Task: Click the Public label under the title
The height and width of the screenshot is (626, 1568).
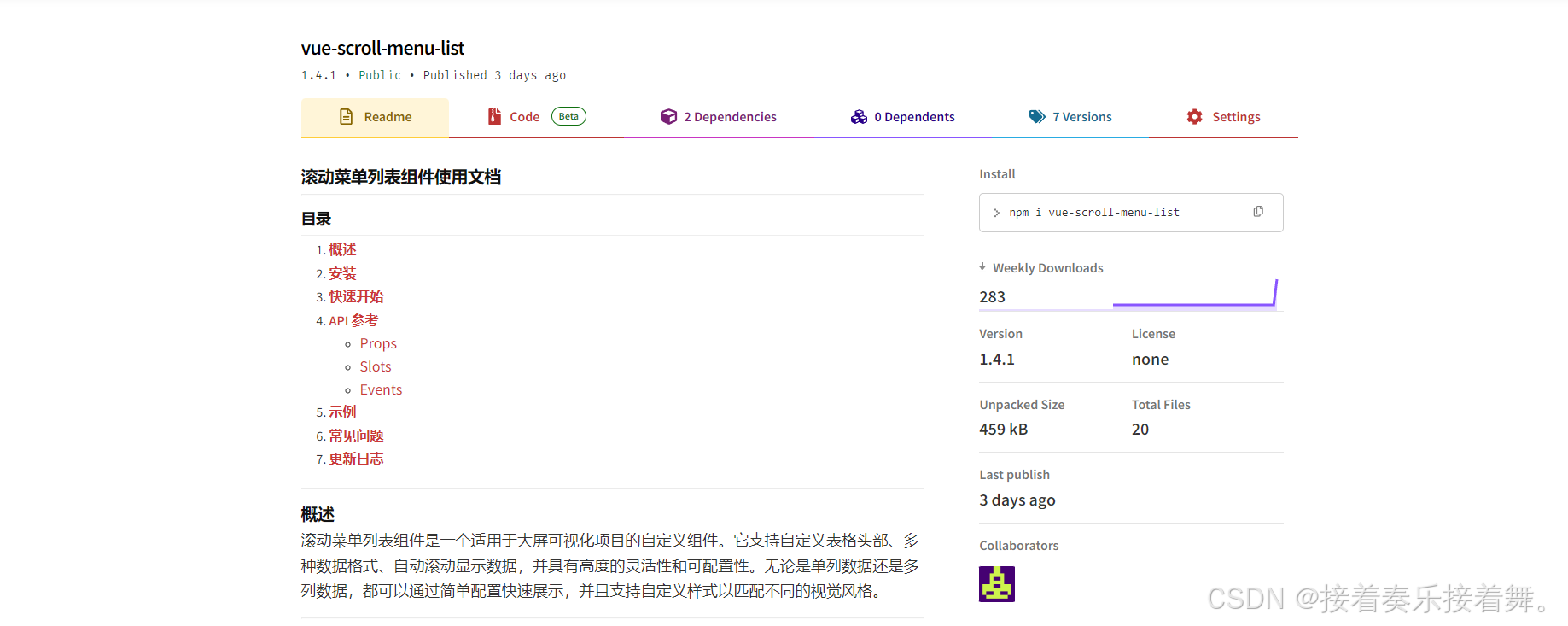Action: click(x=380, y=75)
